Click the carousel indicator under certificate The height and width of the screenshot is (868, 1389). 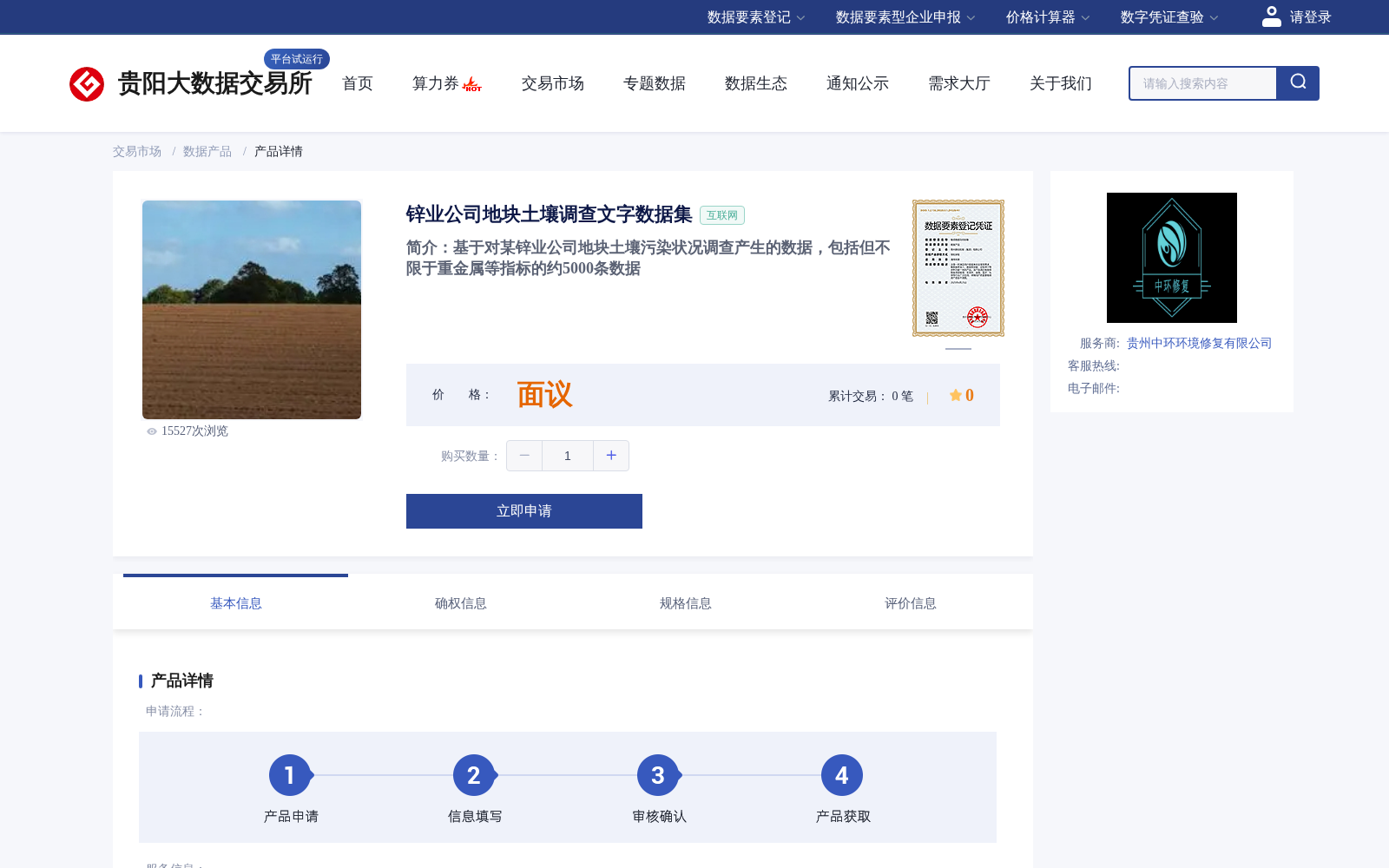coord(958,349)
